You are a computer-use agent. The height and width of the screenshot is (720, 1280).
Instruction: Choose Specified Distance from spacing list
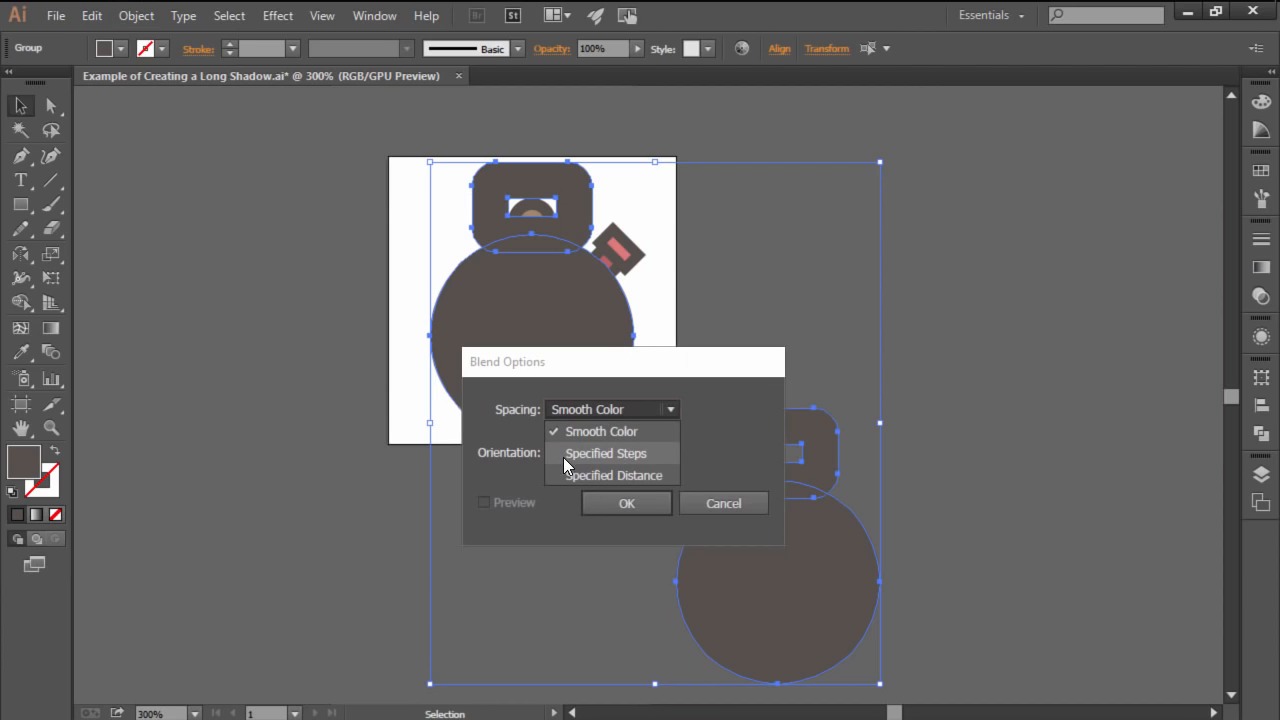[x=613, y=475]
